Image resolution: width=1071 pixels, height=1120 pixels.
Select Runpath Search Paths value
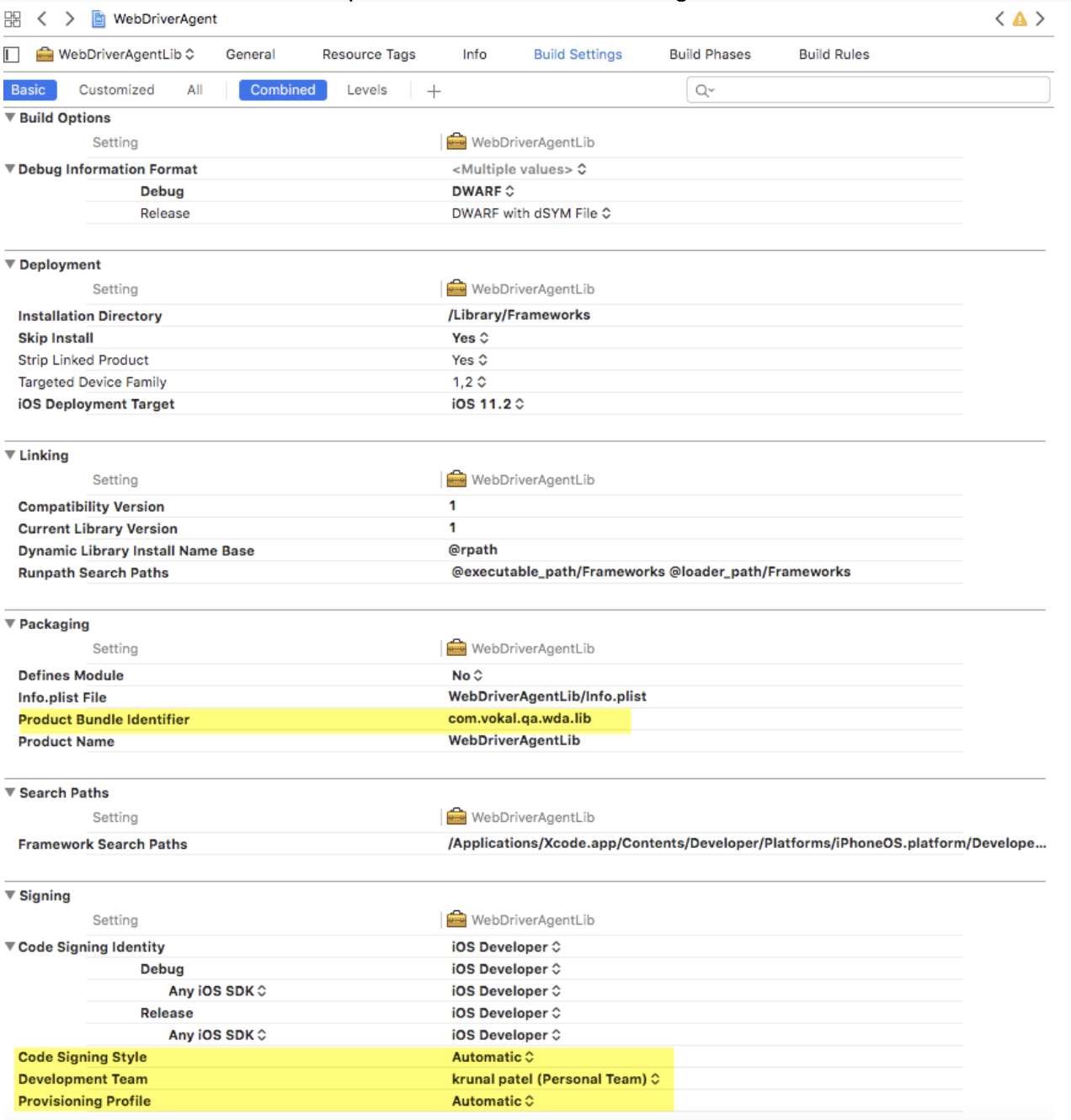coord(651,572)
